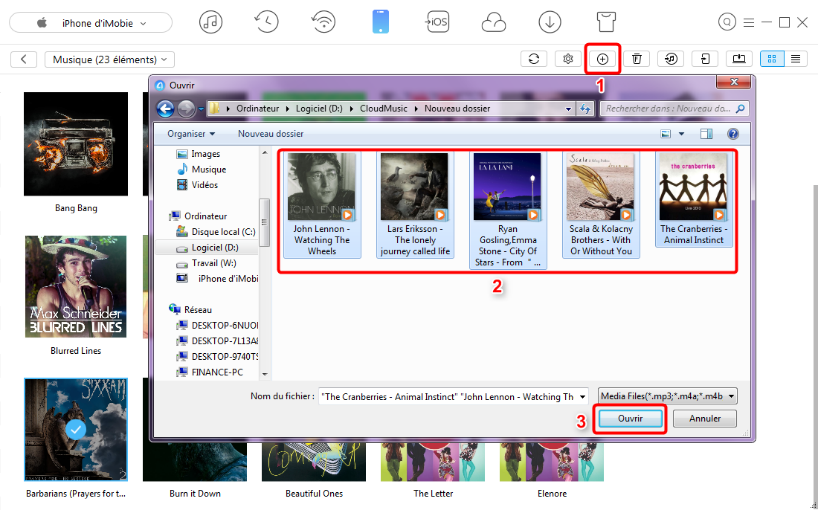Open the Wi-Fi air backup icon
The width and height of the screenshot is (818, 510).
click(323, 22)
